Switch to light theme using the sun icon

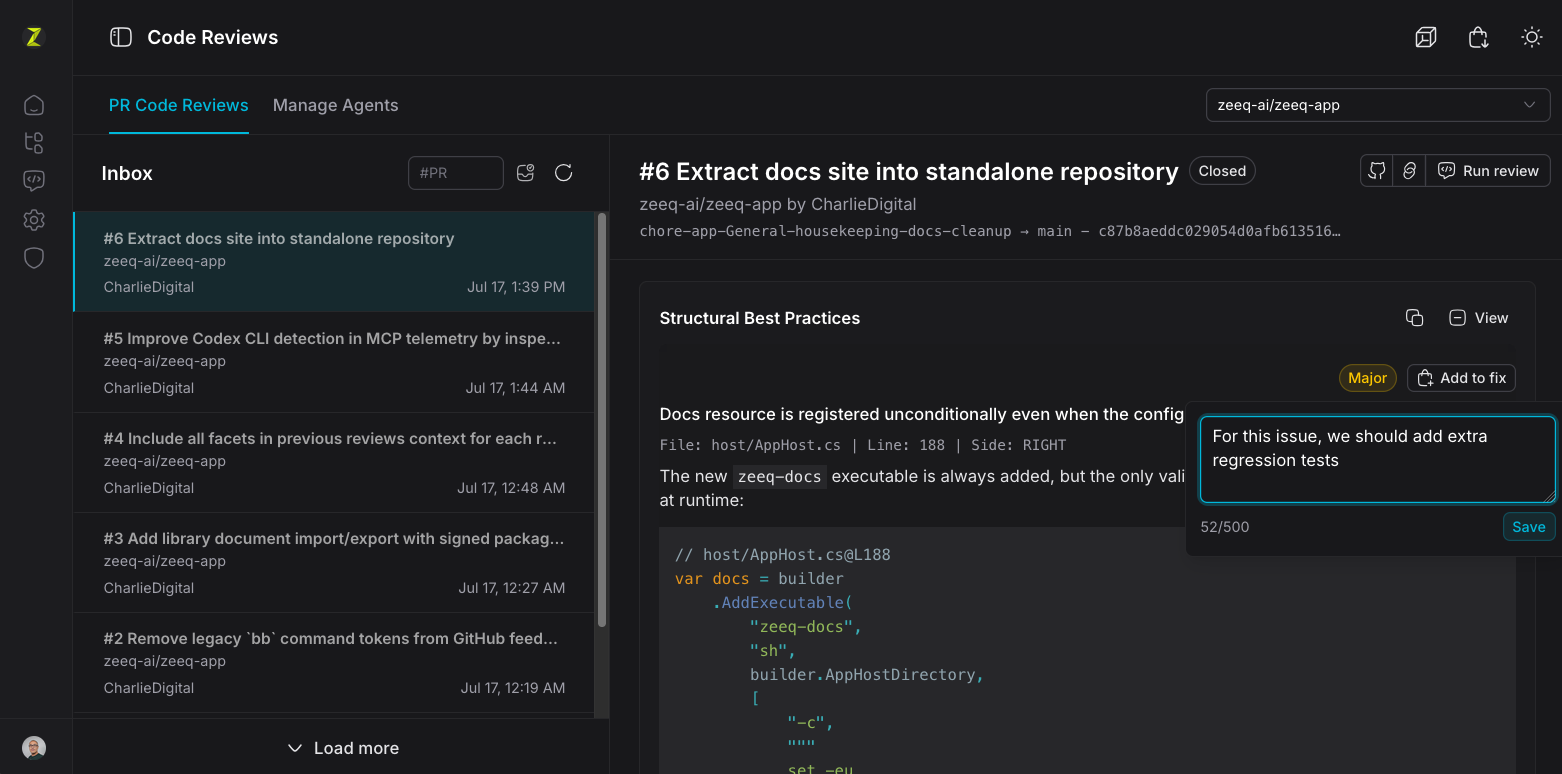[1531, 38]
